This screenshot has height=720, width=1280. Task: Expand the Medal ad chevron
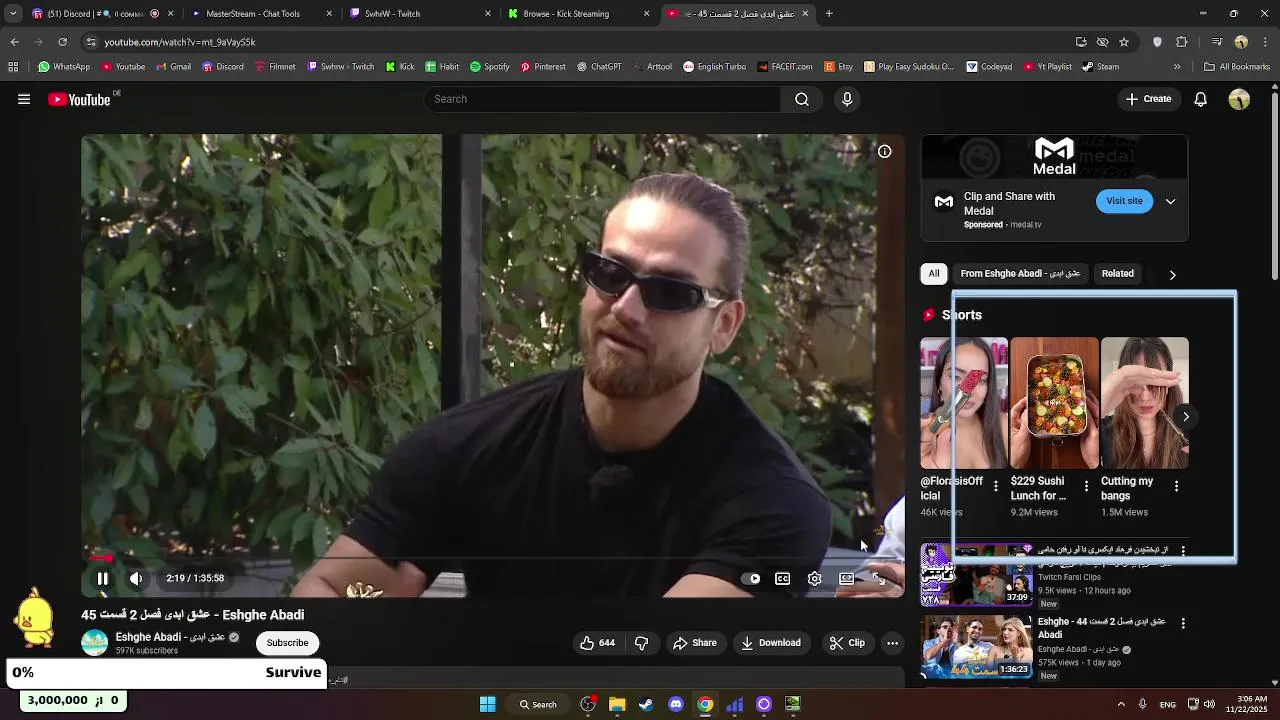point(1170,201)
